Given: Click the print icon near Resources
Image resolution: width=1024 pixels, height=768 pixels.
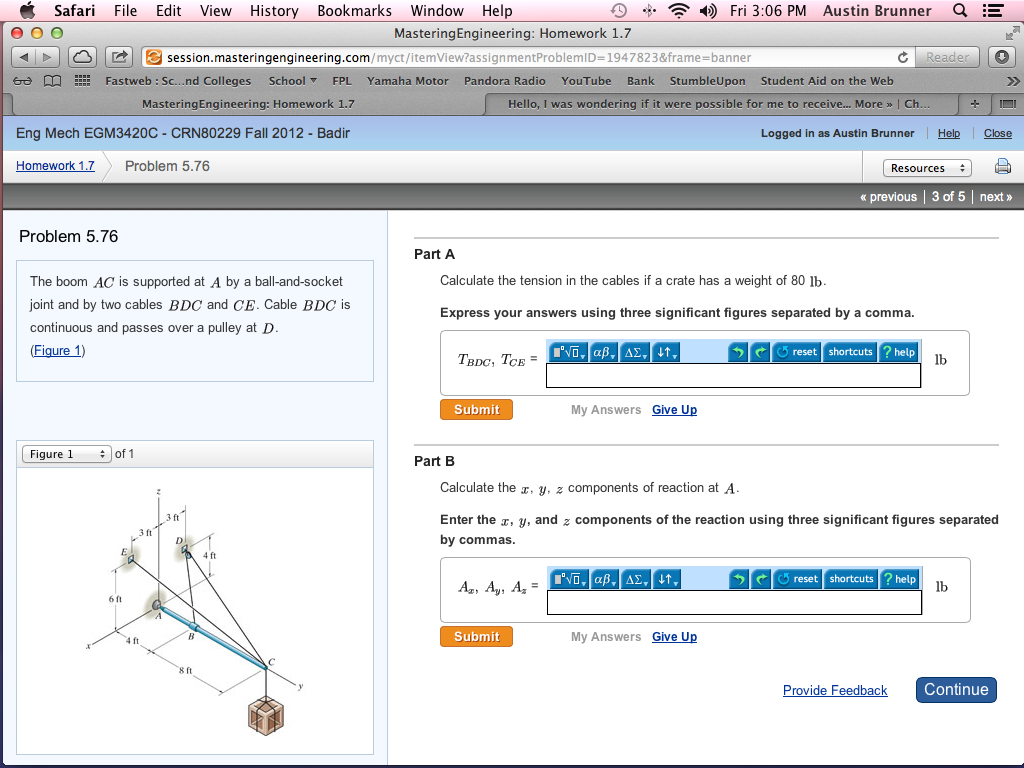Looking at the screenshot, I should (x=1003, y=167).
